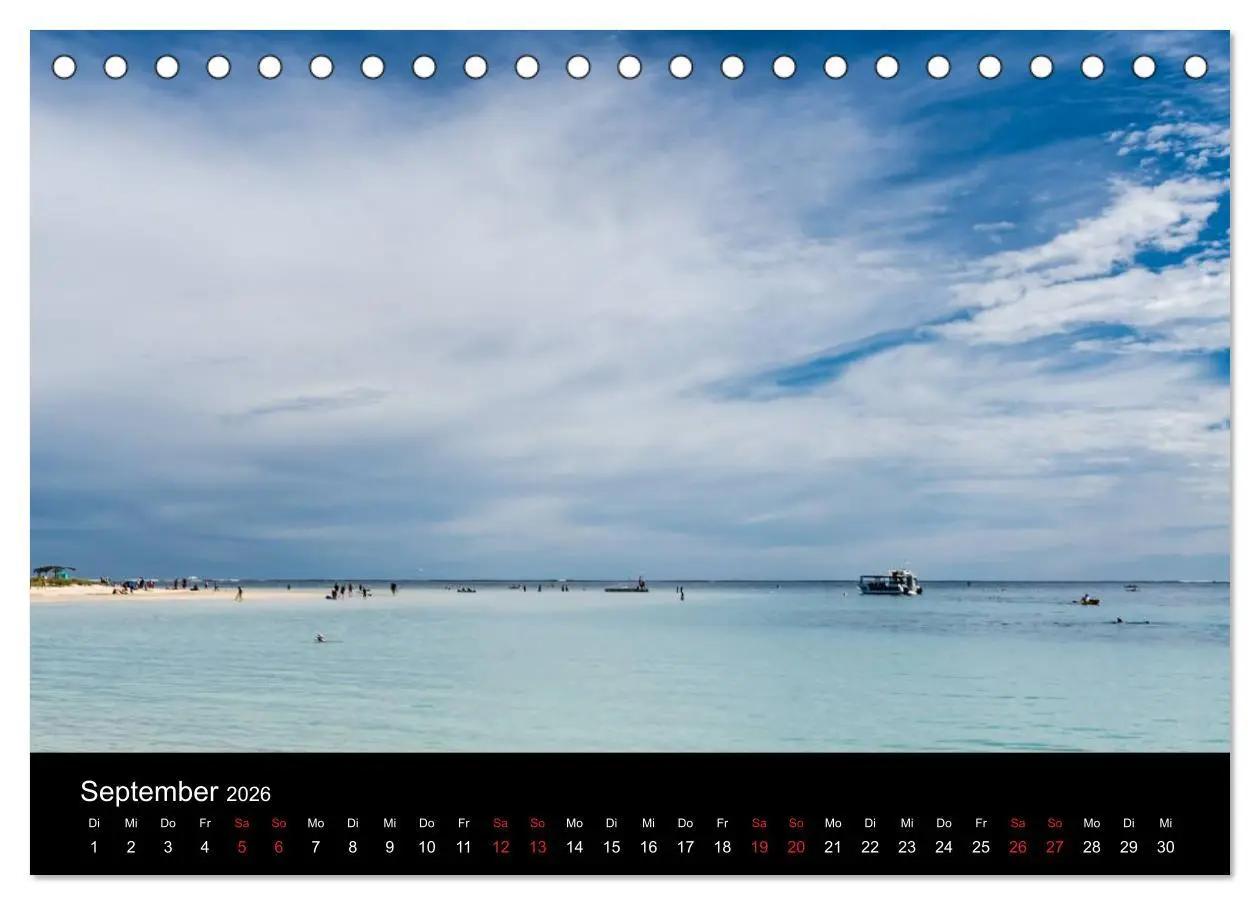Select the red Saturday date 5
The image size is (1260, 905).
(242, 847)
